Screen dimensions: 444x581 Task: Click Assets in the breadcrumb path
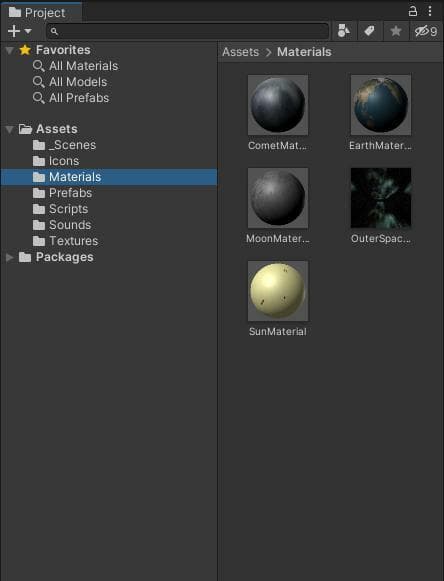[x=241, y=52]
